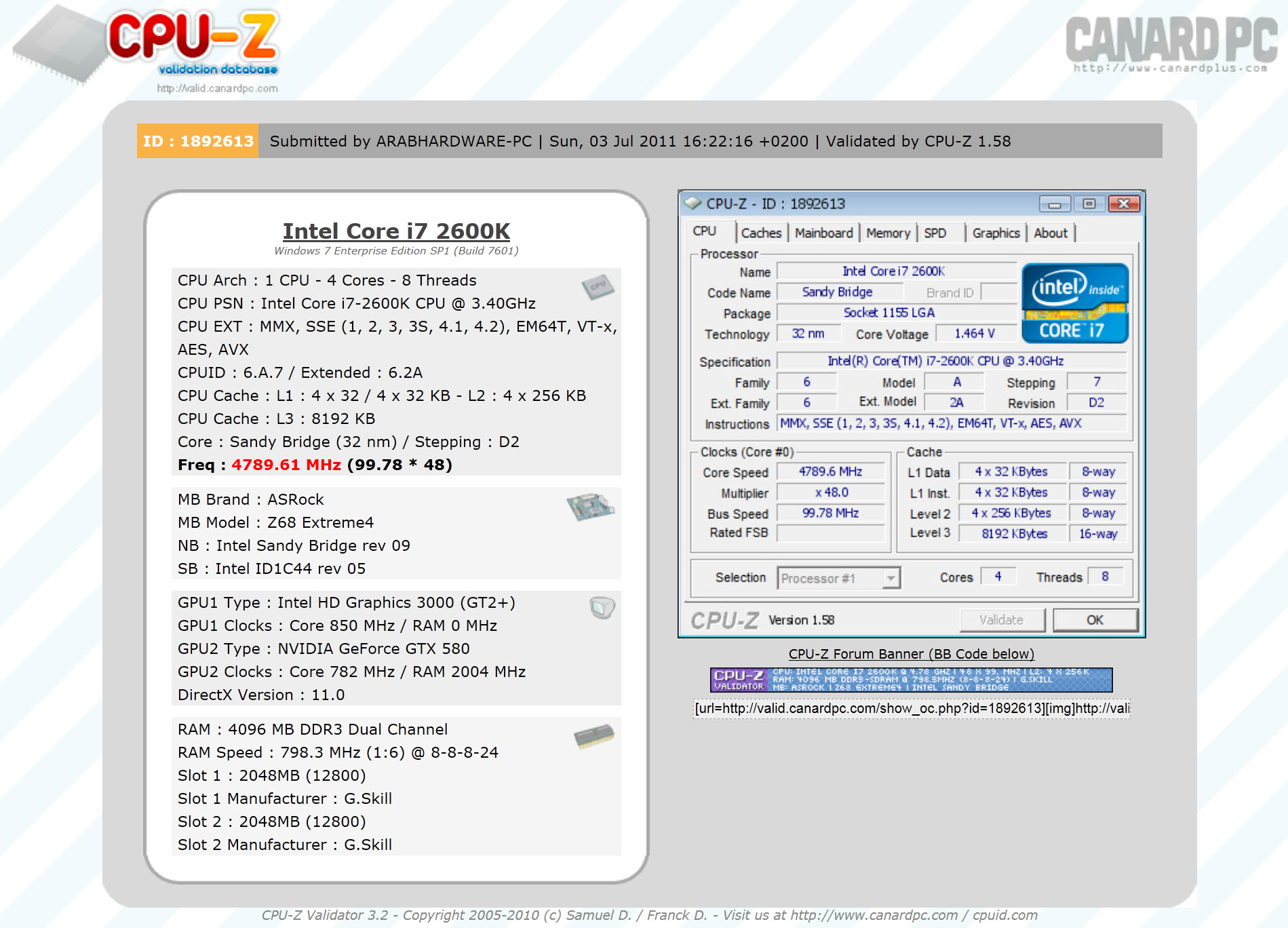Switch to the CPU tab
The height and width of the screenshot is (928, 1288).
coord(705,231)
